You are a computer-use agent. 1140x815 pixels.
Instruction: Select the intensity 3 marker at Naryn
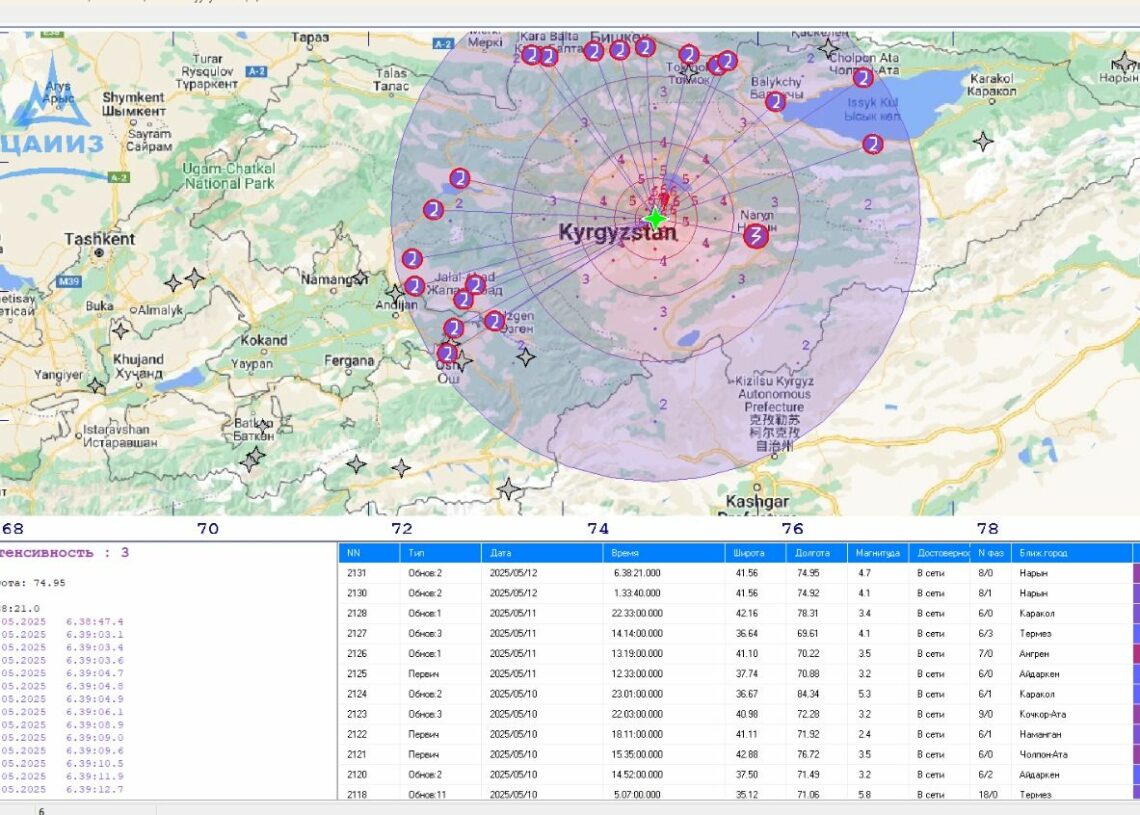(756, 236)
